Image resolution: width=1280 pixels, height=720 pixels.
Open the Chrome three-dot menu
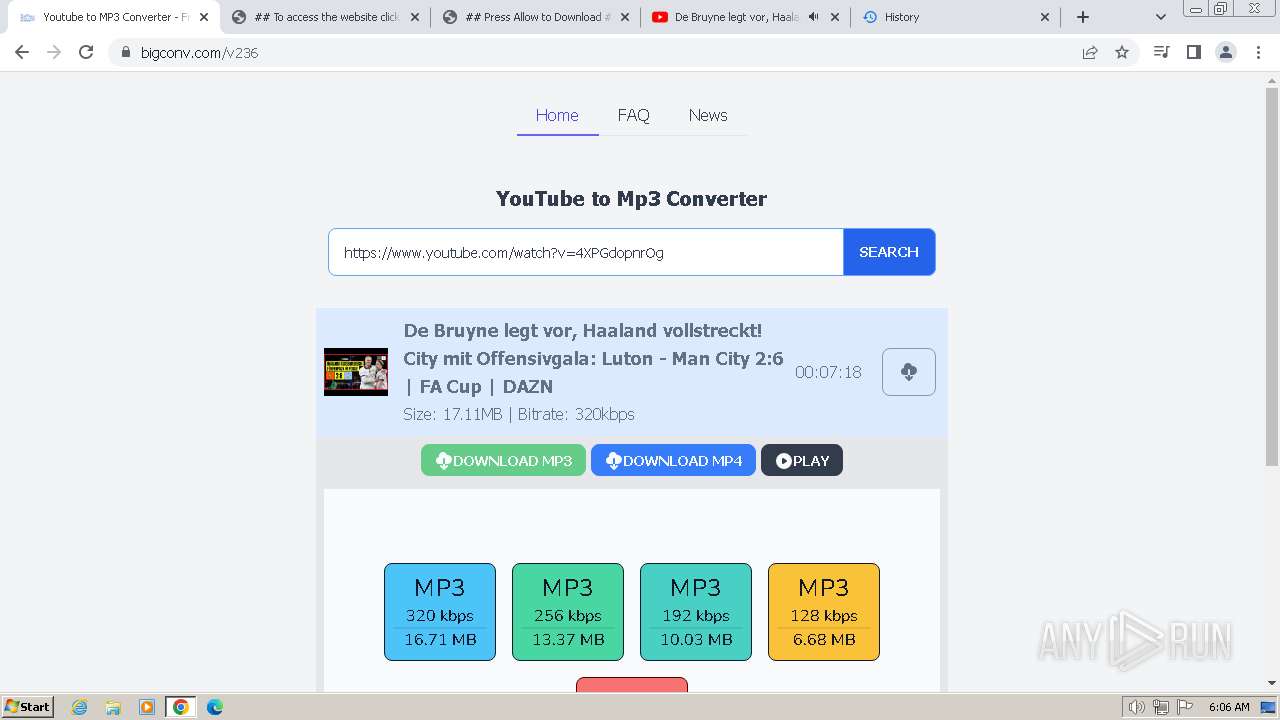tap(1258, 52)
